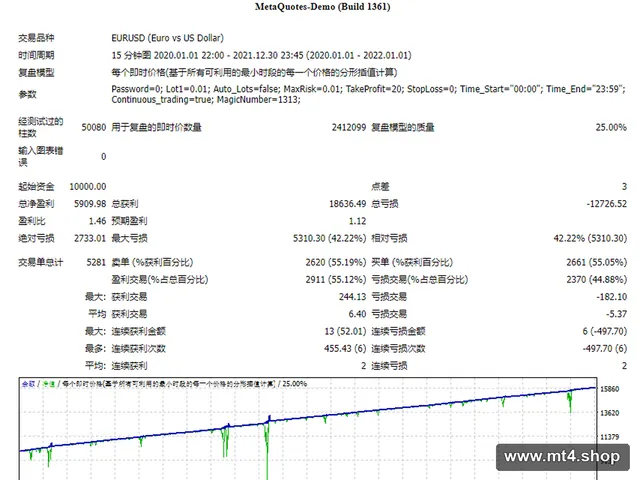
Task: Click the 15 分钟图 time period value
Action: pyautogui.click(x=261, y=55)
